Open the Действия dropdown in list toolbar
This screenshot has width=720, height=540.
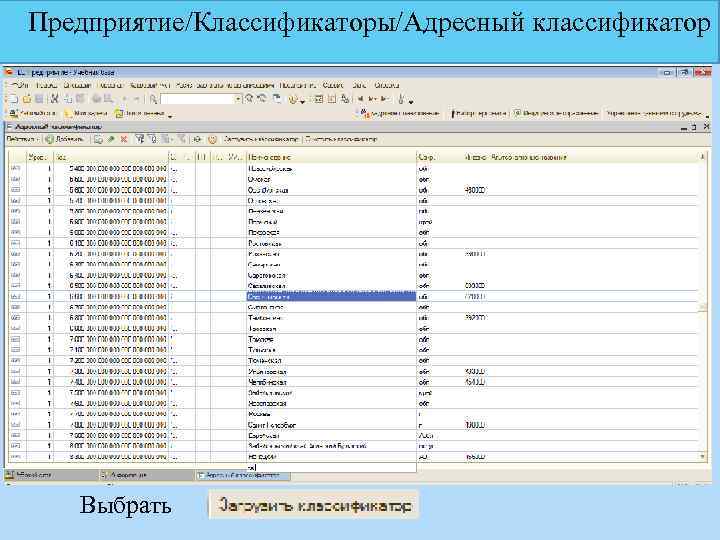22,139
